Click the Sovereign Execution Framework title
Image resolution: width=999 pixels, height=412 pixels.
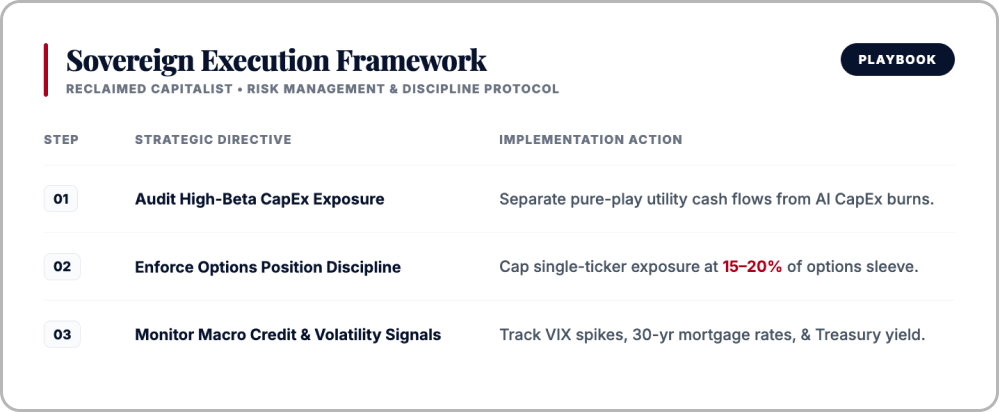click(x=277, y=60)
